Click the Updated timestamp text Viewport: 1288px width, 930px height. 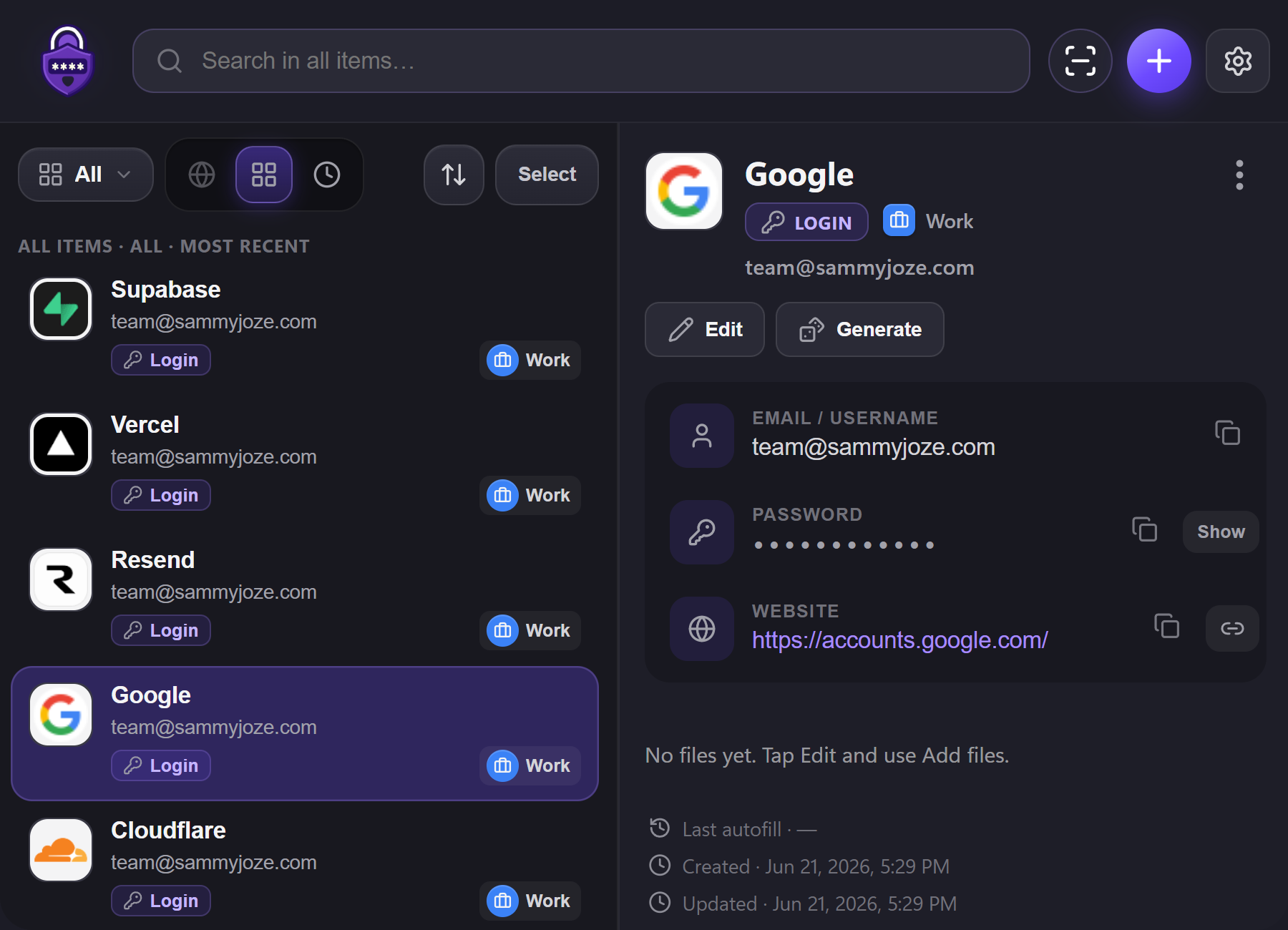tap(820, 904)
